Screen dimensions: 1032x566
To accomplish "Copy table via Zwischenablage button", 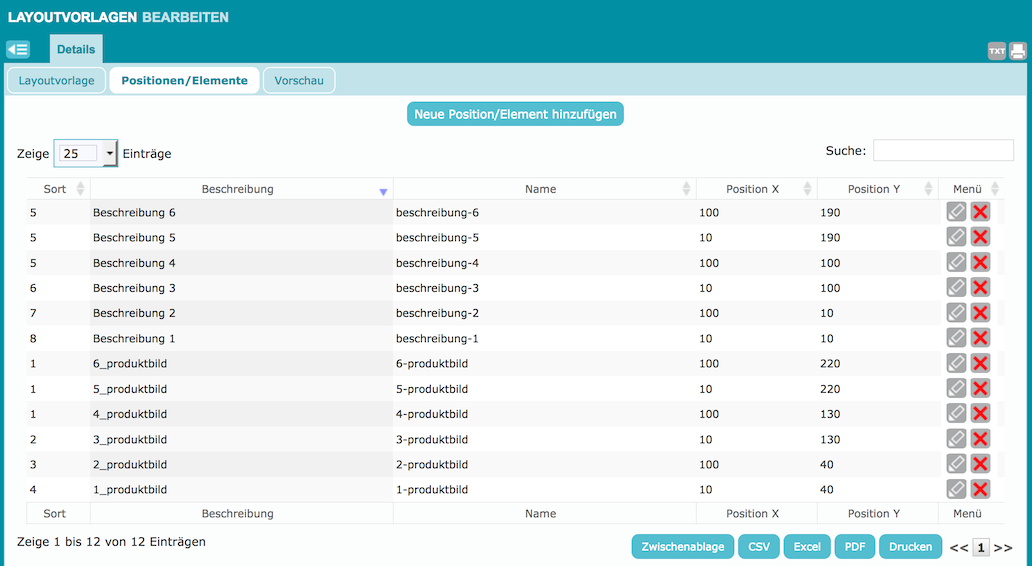I will pos(683,547).
